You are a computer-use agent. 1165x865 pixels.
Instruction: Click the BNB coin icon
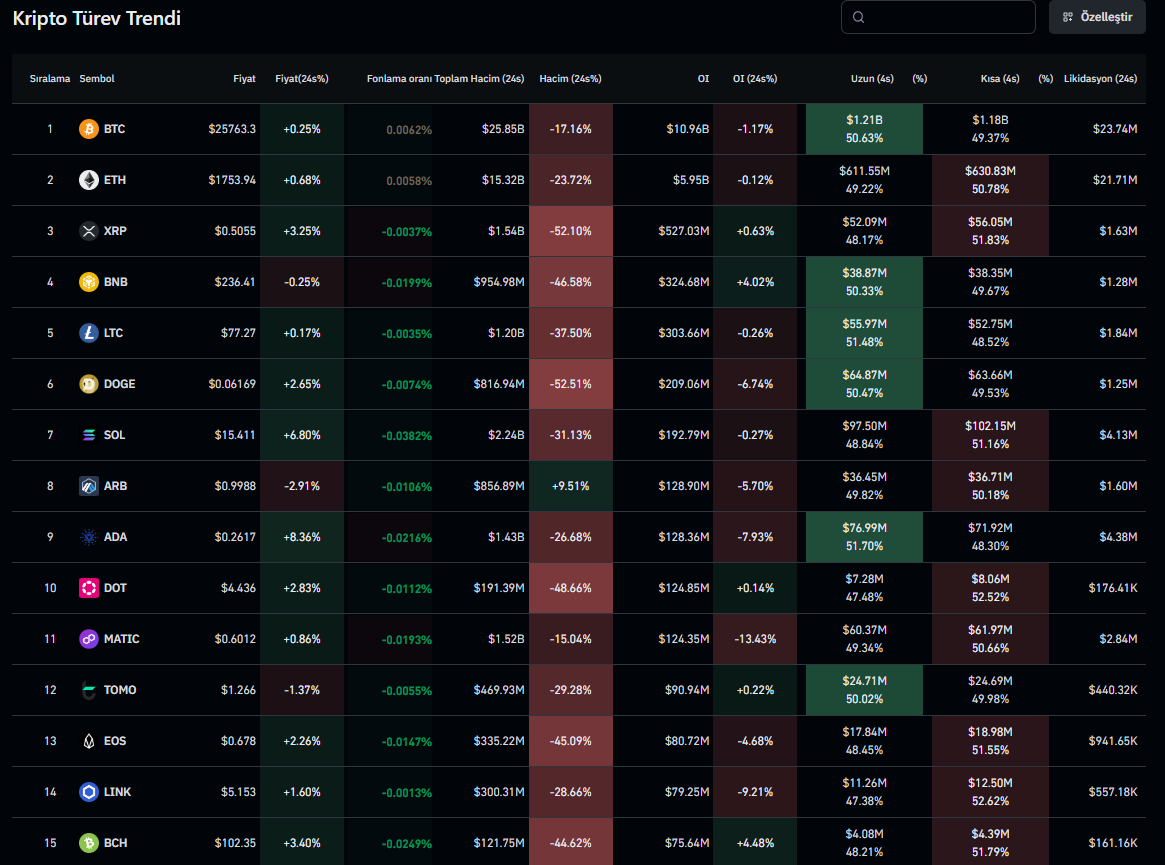click(89, 282)
